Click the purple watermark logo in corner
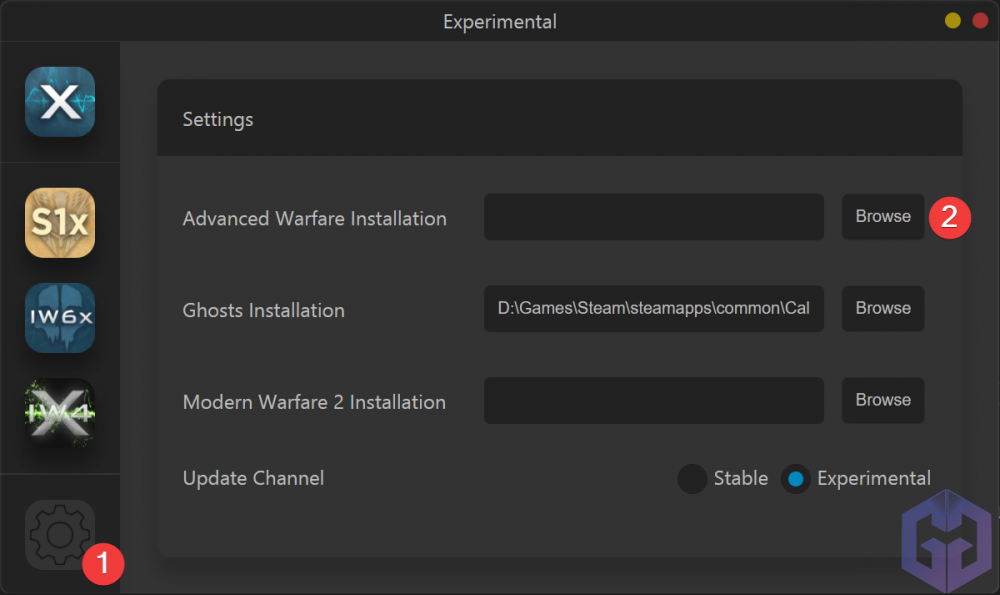 pos(945,545)
